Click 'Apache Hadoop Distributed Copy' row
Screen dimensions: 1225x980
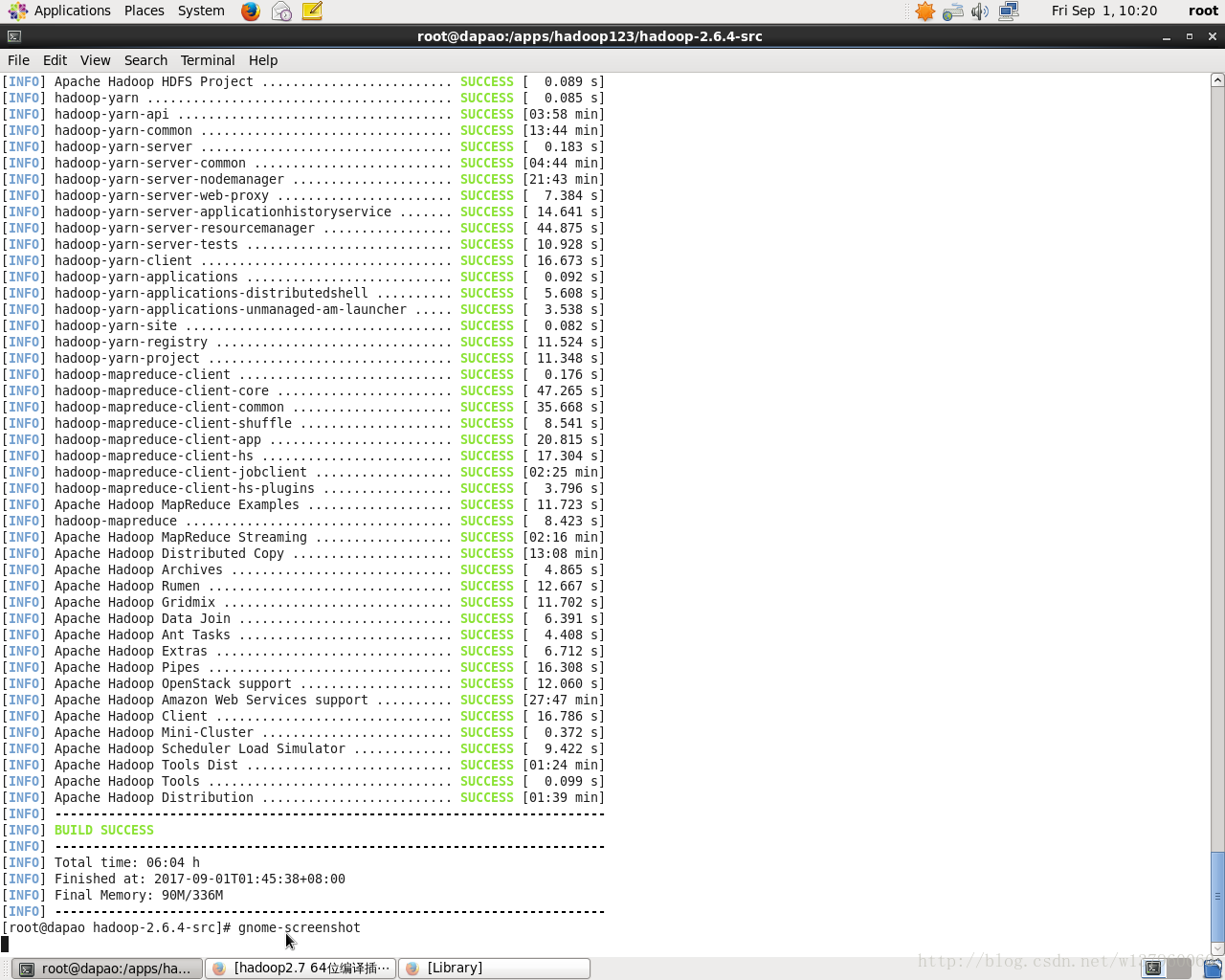point(303,553)
